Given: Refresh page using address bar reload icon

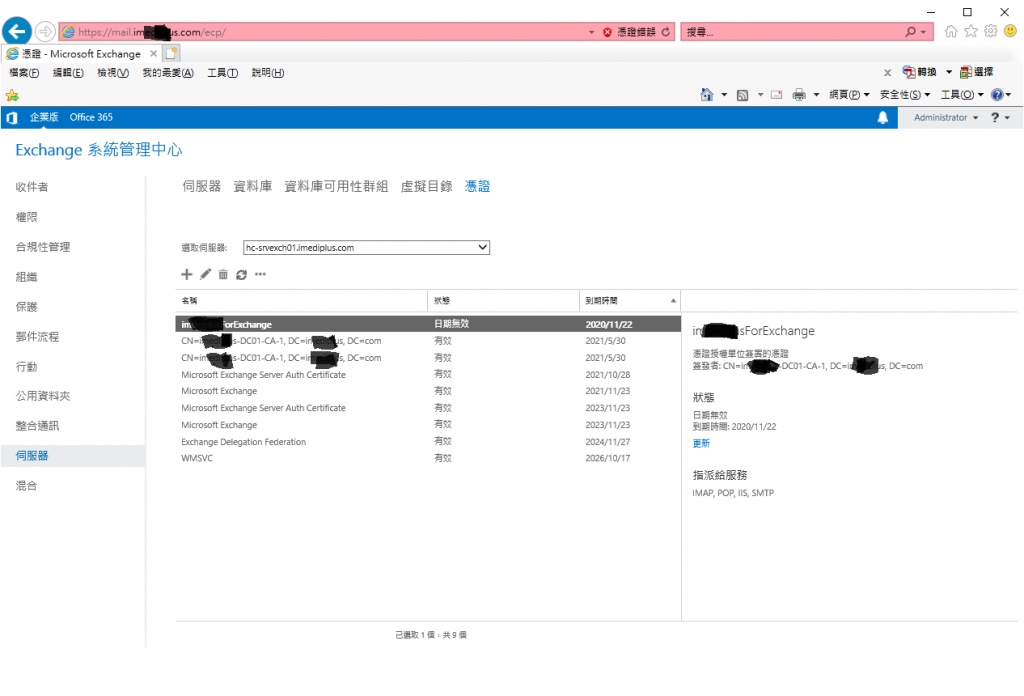Looking at the screenshot, I should [665, 32].
